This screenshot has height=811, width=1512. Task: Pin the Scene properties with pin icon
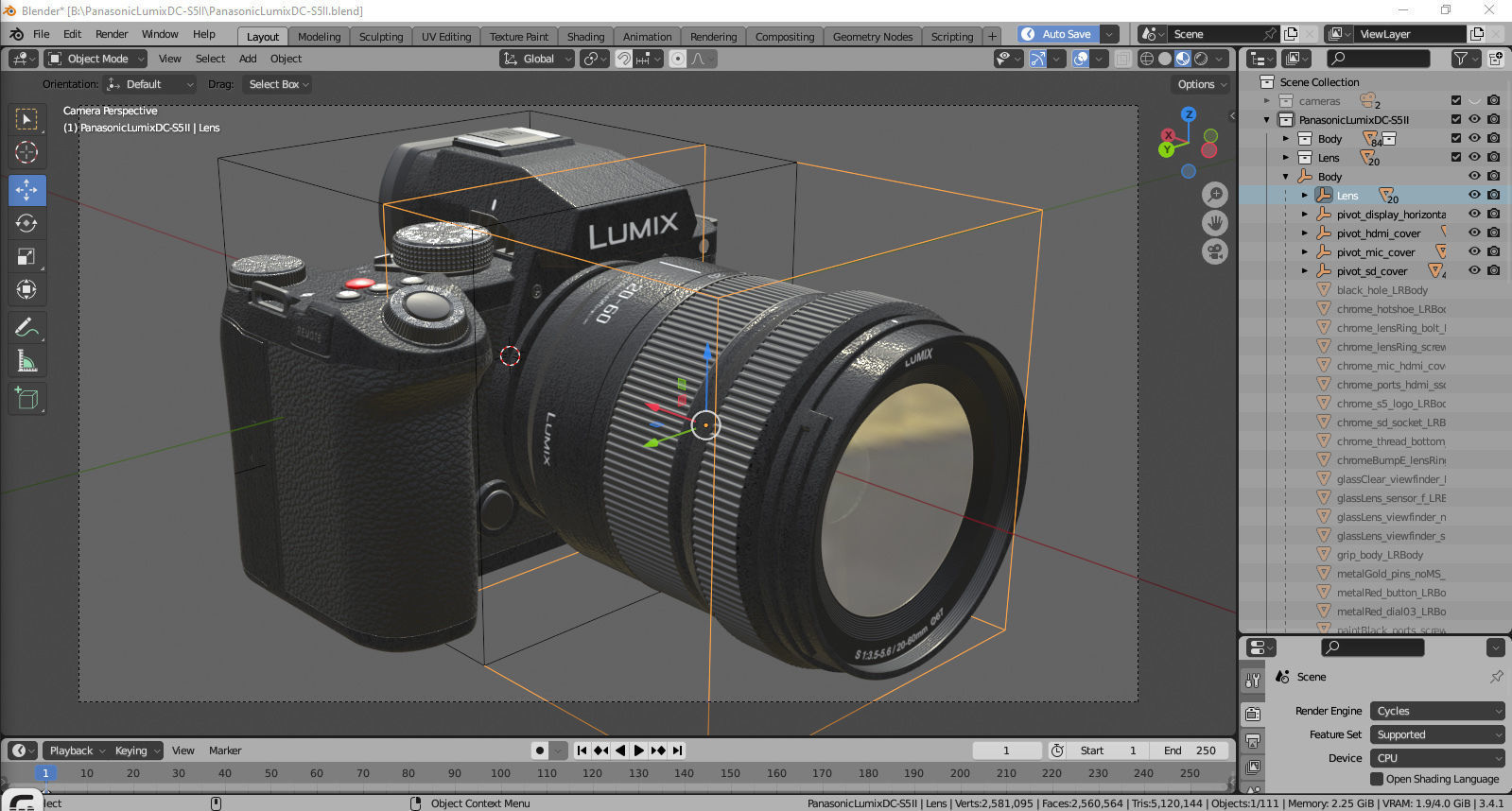(1496, 677)
